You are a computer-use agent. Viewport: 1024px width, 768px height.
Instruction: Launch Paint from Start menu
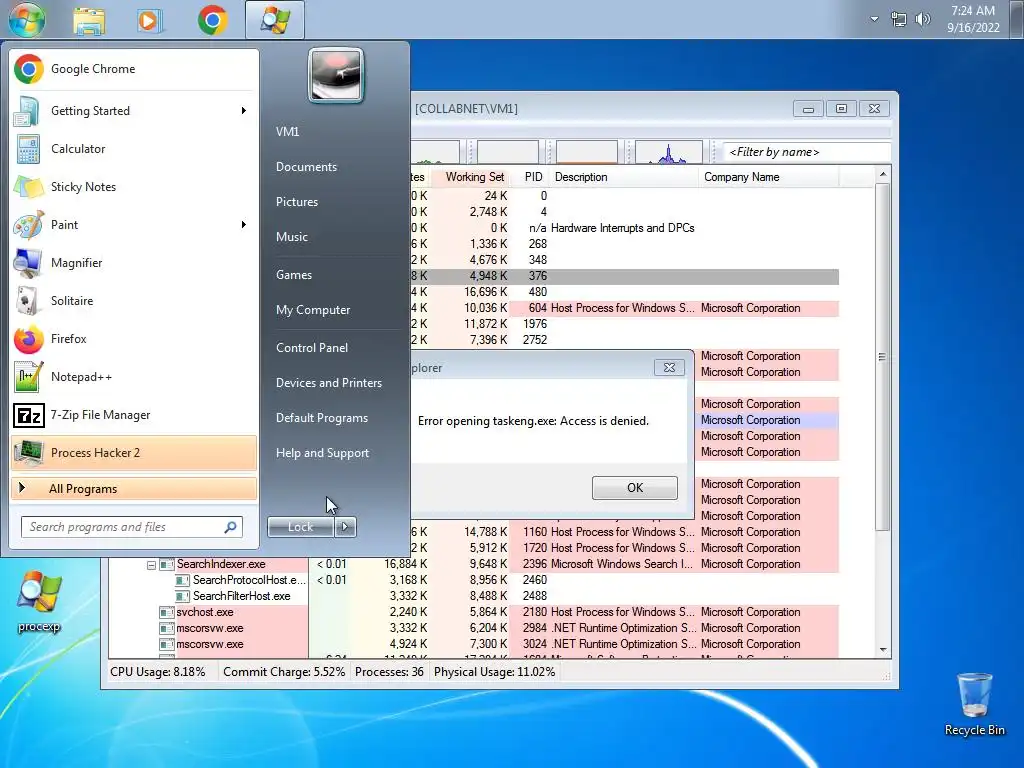pyautogui.click(x=134, y=225)
